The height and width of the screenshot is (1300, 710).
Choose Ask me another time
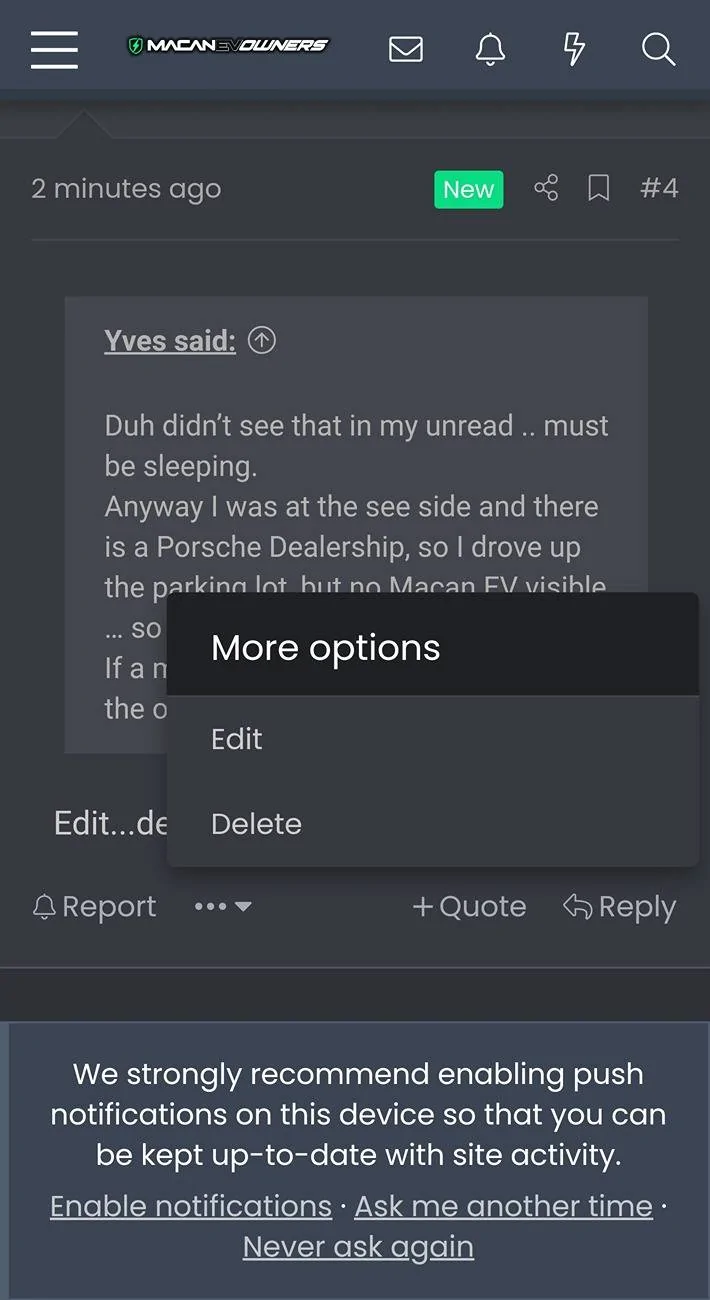[503, 1206]
